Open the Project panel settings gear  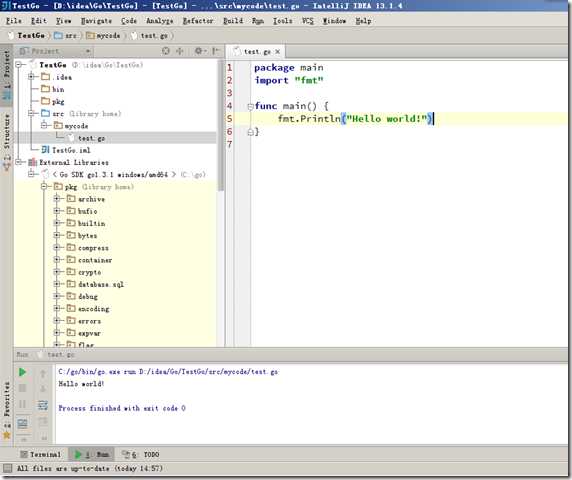pyautogui.click(x=199, y=51)
